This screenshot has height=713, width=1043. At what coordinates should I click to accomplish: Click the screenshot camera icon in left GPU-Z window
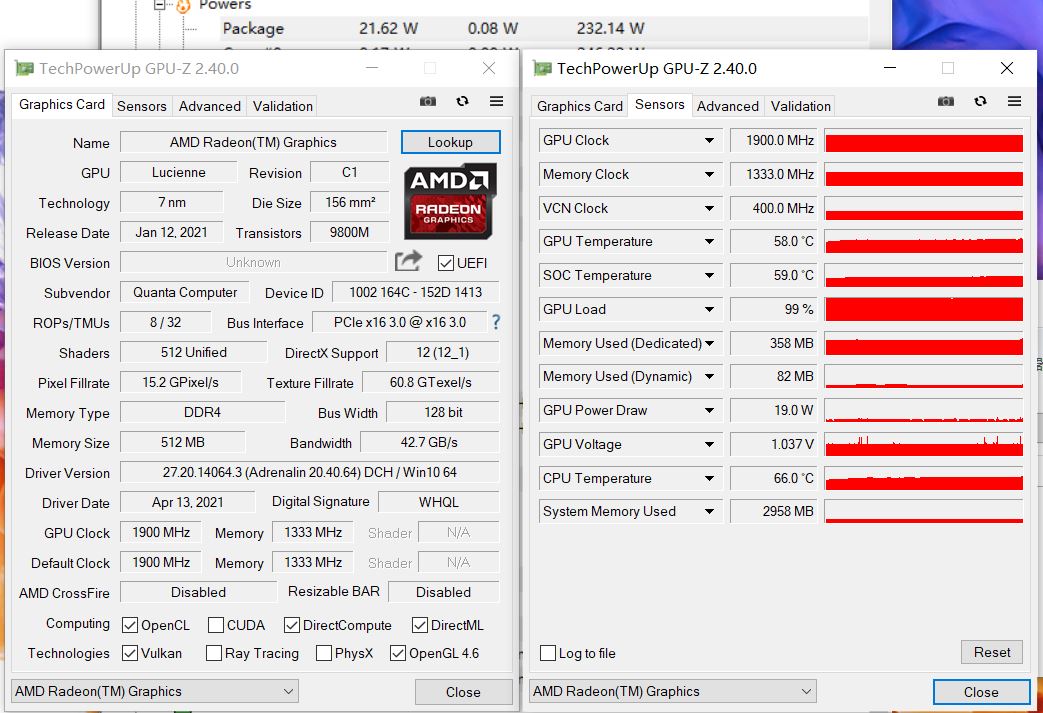pos(428,102)
